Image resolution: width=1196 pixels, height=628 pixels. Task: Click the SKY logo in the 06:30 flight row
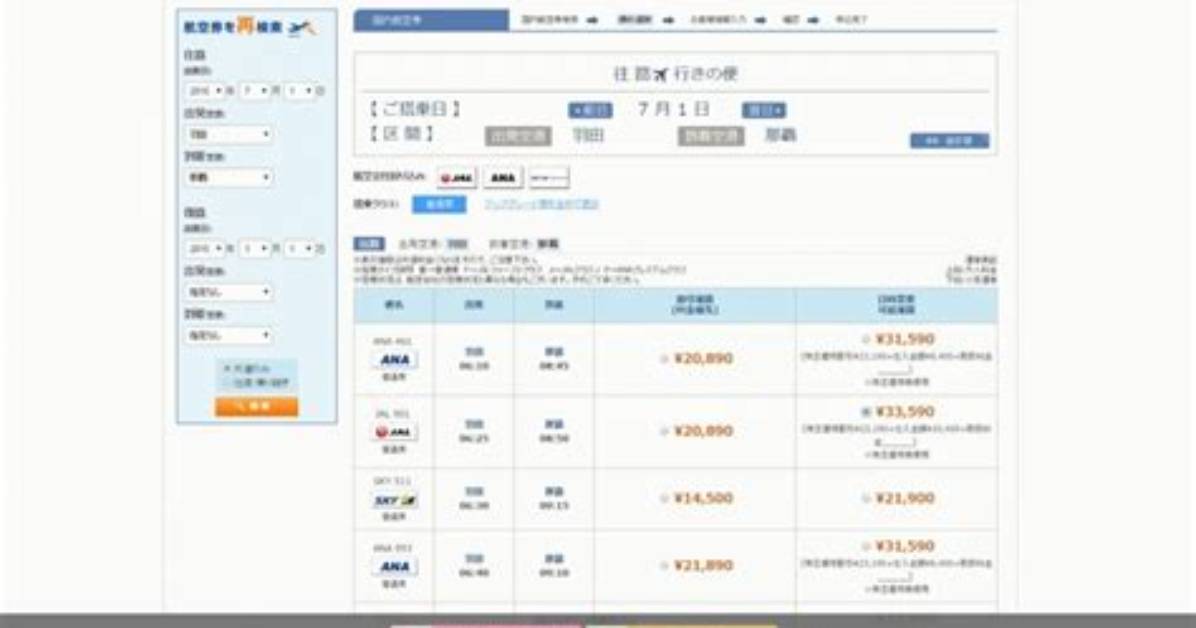(x=394, y=501)
